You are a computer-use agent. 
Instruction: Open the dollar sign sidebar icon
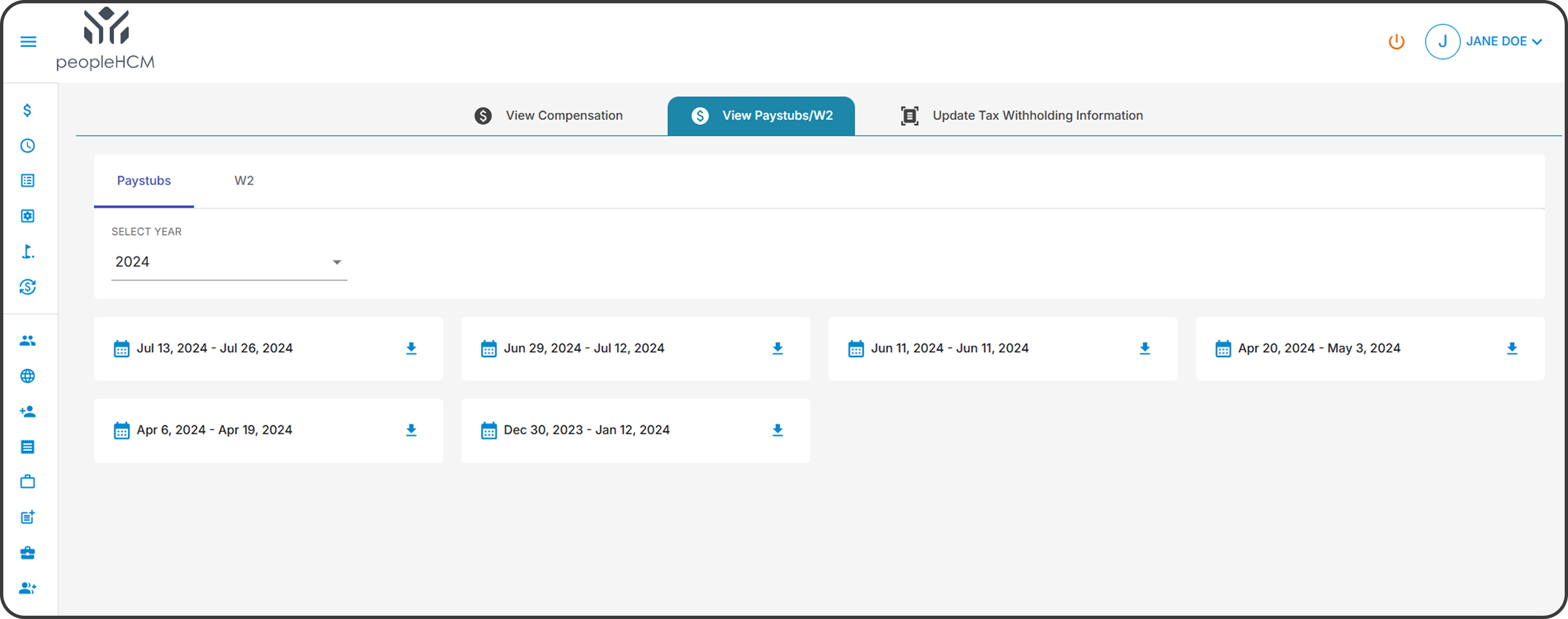click(x=28, y=110)
